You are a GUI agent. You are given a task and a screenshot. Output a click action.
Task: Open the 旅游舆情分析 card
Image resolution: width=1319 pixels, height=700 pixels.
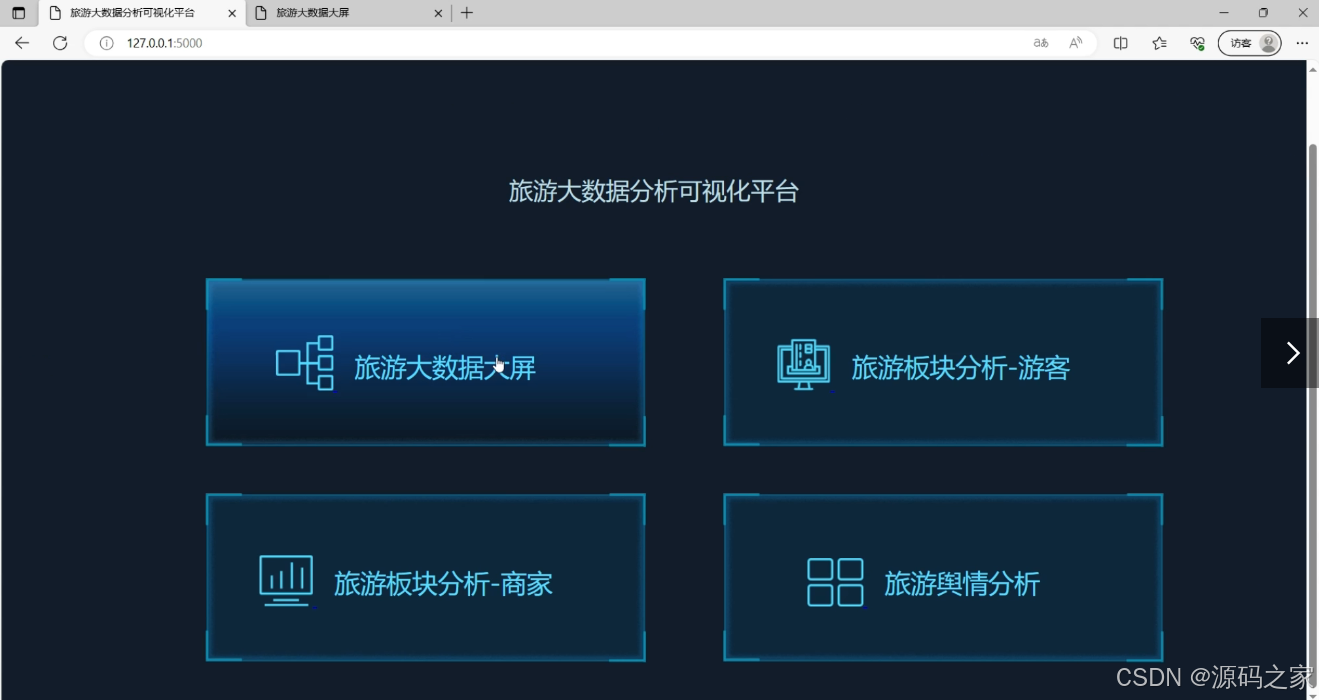[943, 577]
